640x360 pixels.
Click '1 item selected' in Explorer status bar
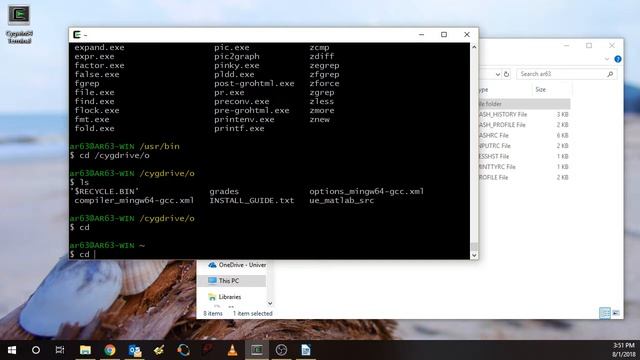coord(253,313)
